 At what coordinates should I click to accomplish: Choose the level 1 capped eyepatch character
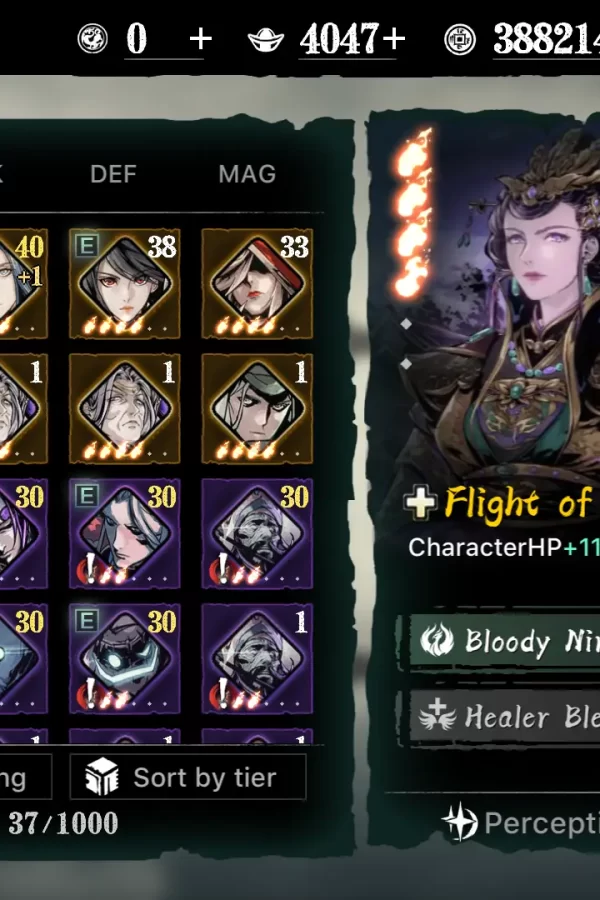(x=257, y=408)
